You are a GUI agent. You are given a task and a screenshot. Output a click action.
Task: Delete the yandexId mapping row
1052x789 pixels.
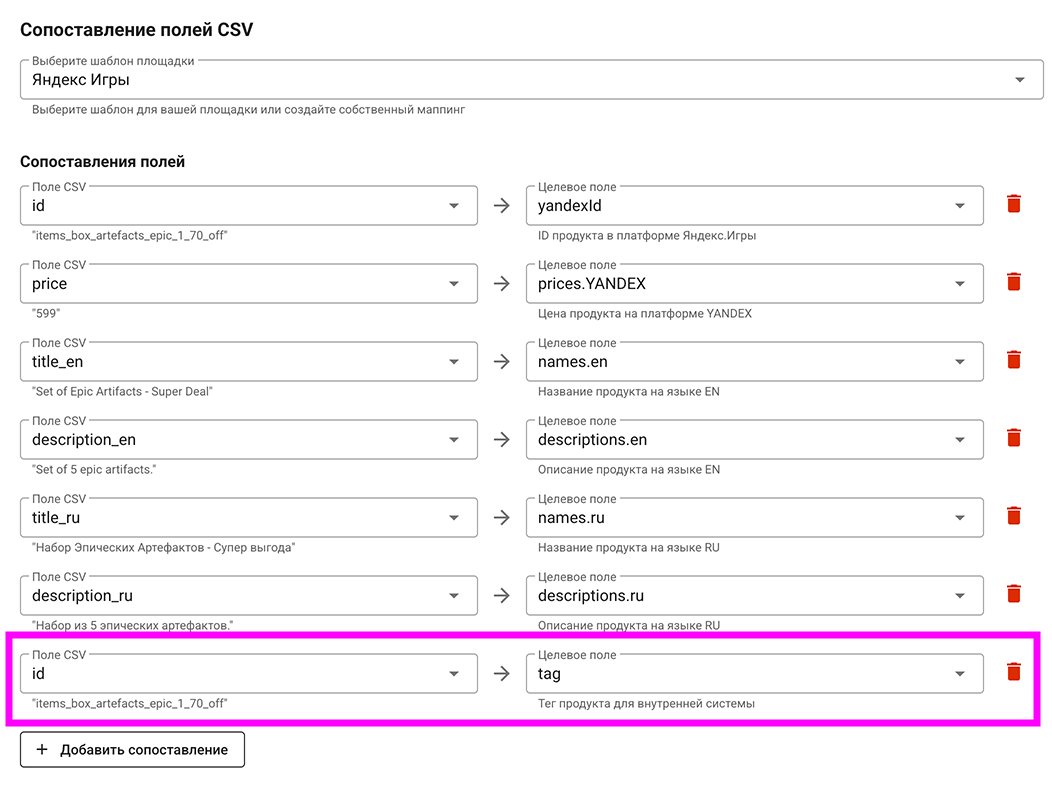pos(1013,205)
